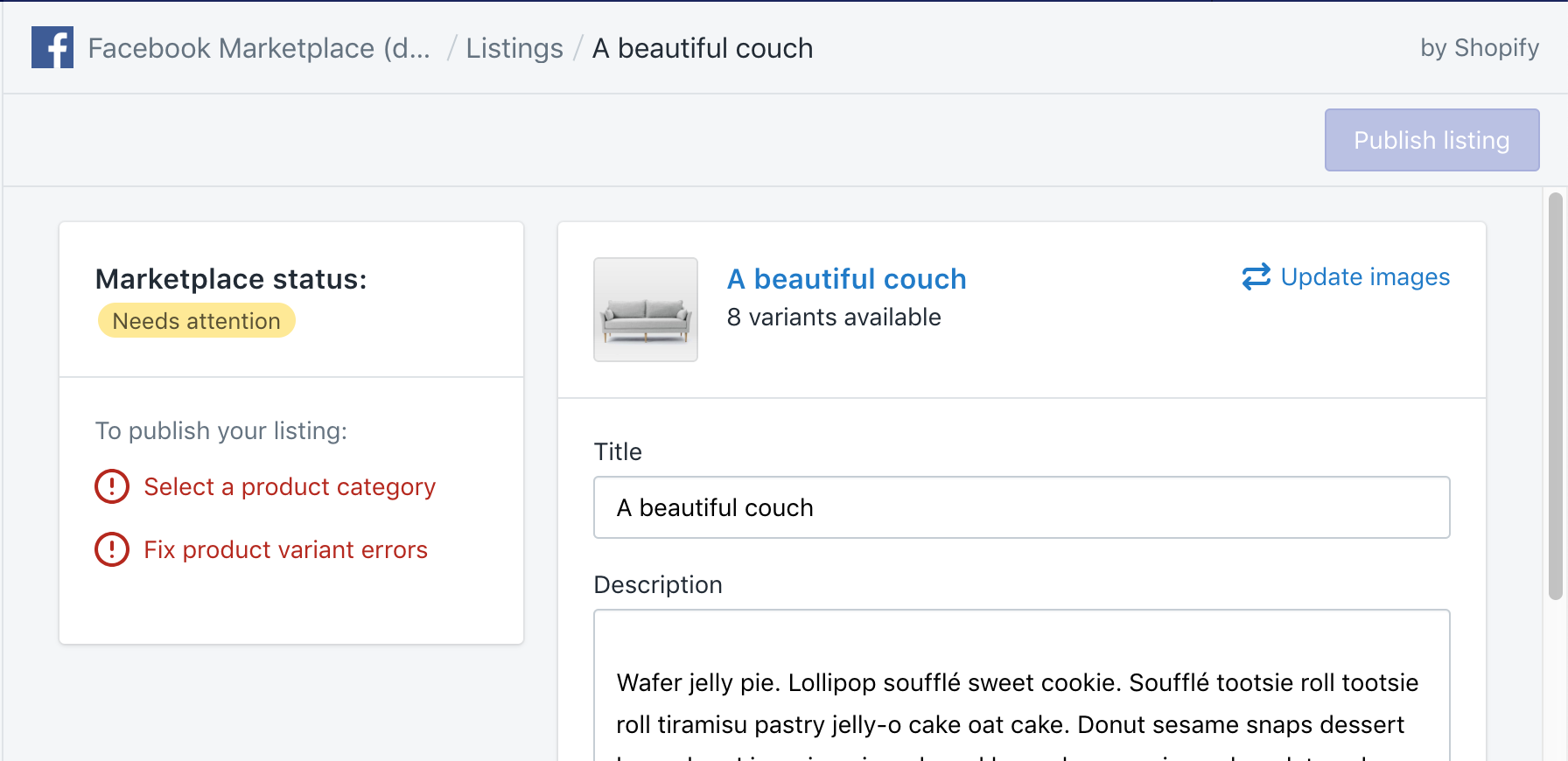Click the alert icon beside Fix product variant errors
The height and width of the screenshot is (761, 1568).
click(x=112, y=549)
